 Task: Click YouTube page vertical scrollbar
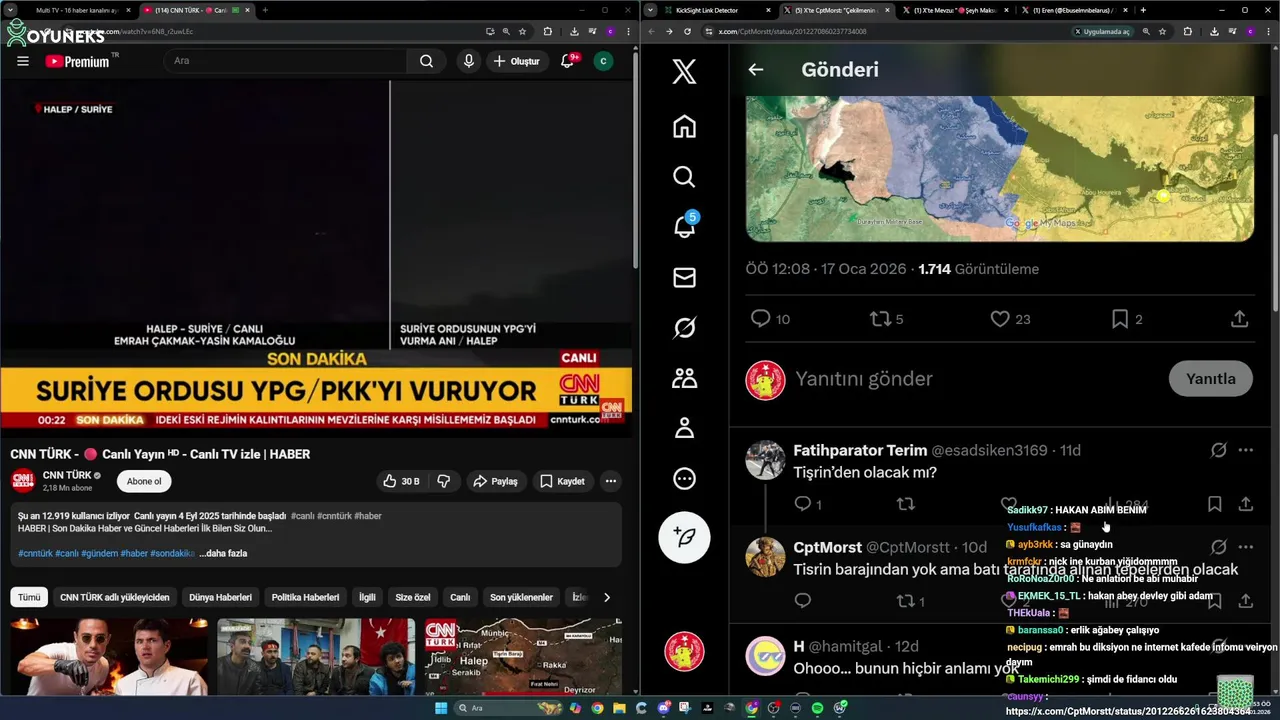tap(635, 160)
